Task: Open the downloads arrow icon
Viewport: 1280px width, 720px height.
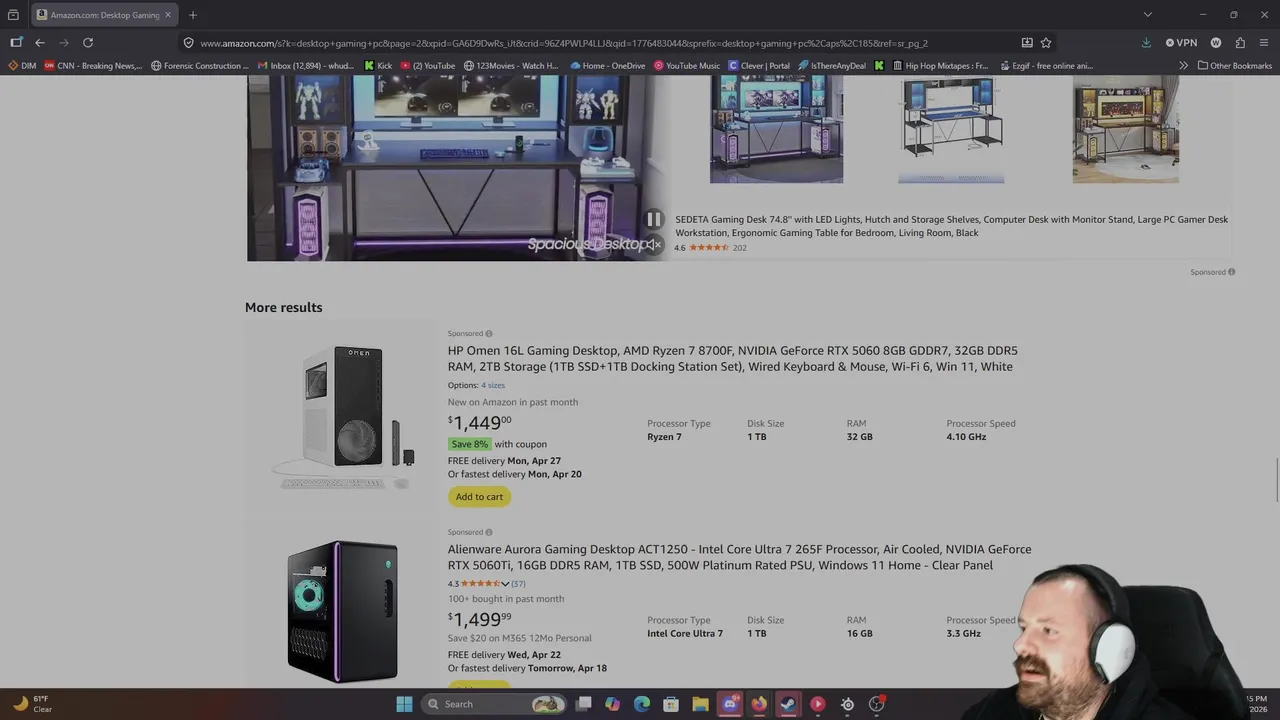Action: 1146,43
